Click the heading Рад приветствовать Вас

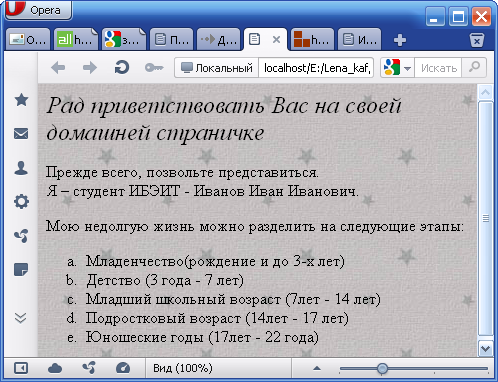[223, 119]
